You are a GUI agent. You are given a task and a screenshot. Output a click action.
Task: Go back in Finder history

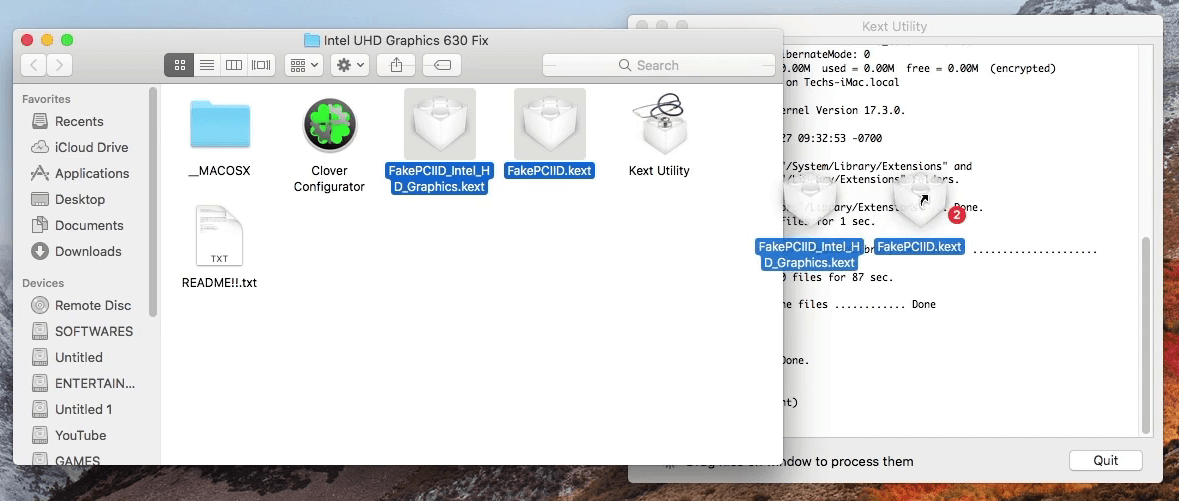coord(33,65)
